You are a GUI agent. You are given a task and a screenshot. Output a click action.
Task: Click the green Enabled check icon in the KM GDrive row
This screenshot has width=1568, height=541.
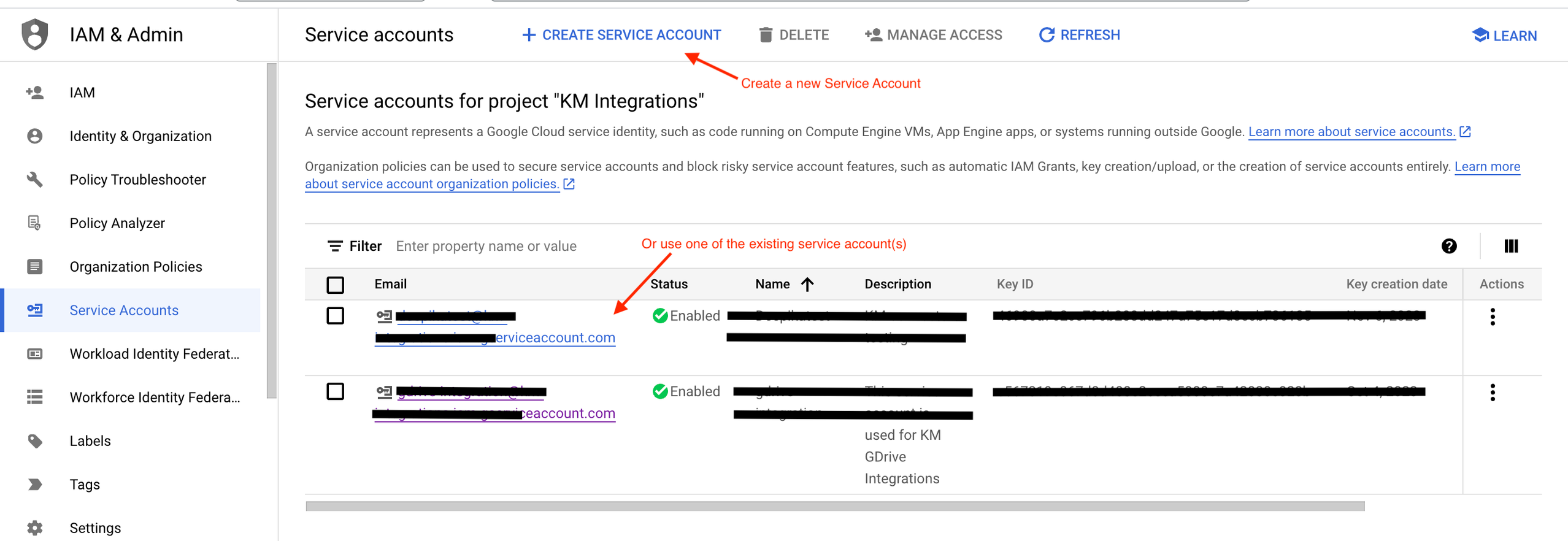click(x=660, y=391)
